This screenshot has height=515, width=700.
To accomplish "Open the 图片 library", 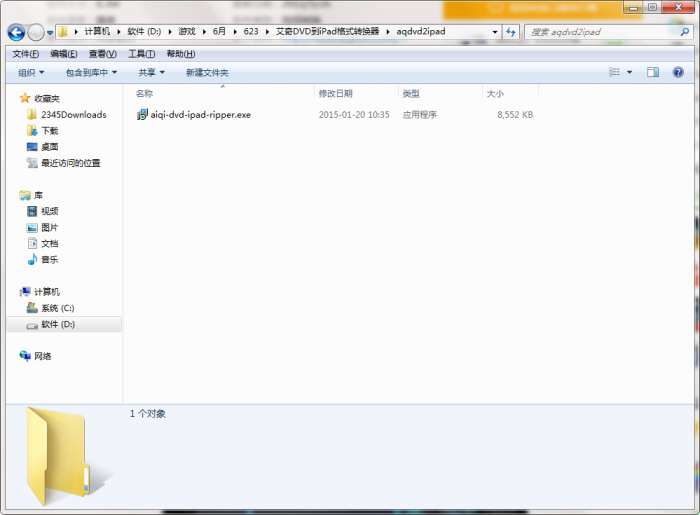I will 50,228.
